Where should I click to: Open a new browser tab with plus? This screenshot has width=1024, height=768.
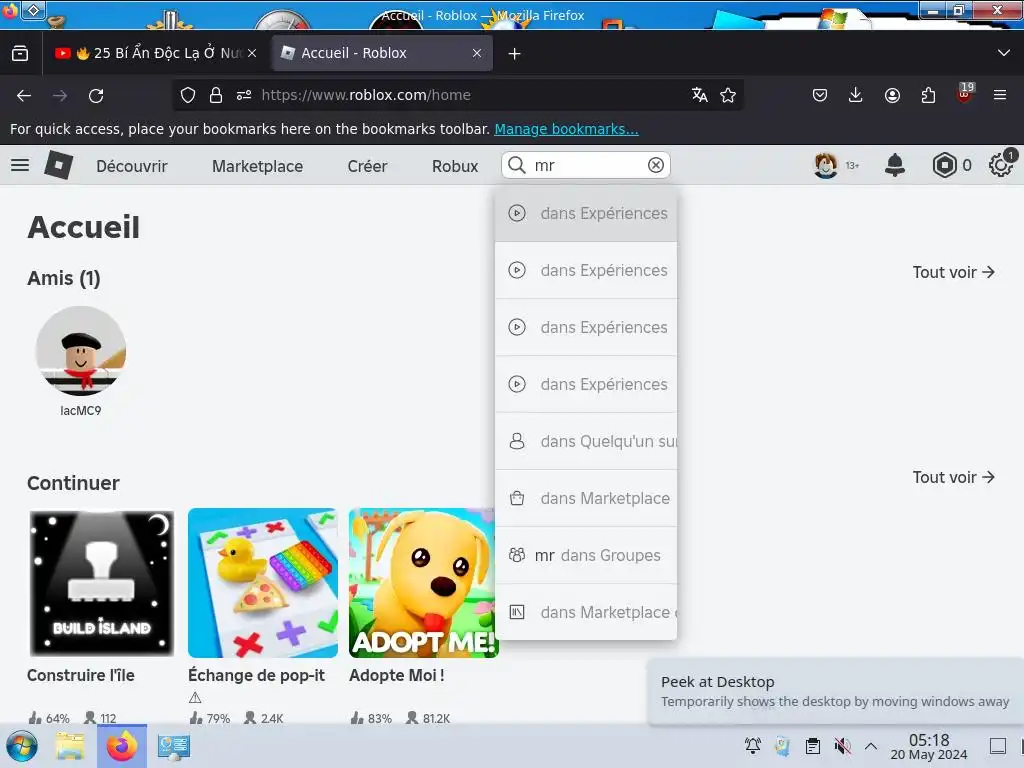click(x=515, y=54)
